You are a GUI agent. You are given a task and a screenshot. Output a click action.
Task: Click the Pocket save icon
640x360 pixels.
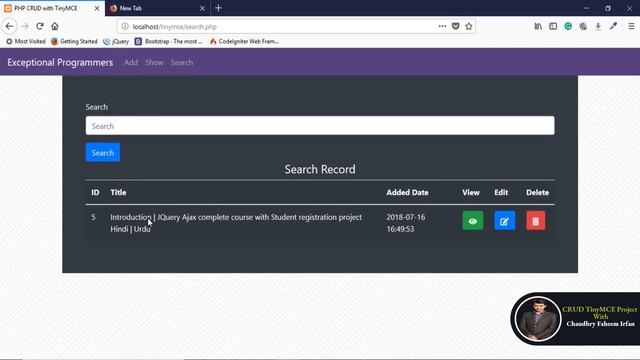[x=456, y=27]
